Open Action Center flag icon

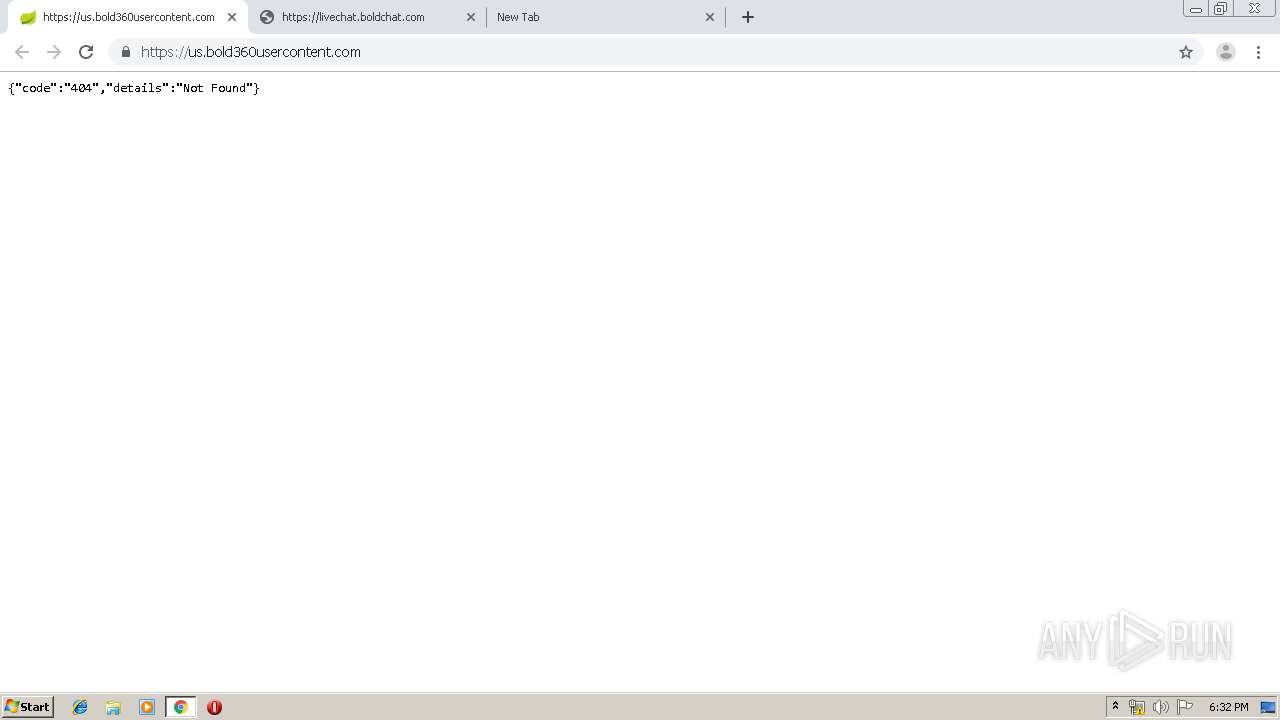[x=1185, y=707]
